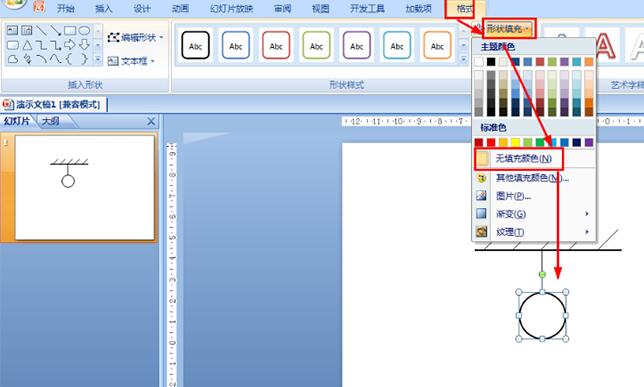Select the arrow line shape
The image size is (644, 387).
pyautogui.click(x=55, y=30)
